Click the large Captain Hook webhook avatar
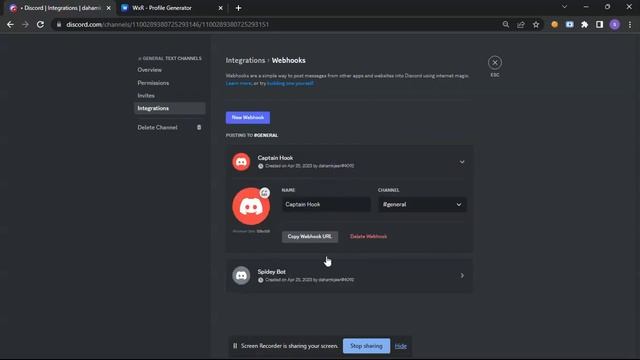This screenshot has width=640, height=360. (x=251, y=206)
